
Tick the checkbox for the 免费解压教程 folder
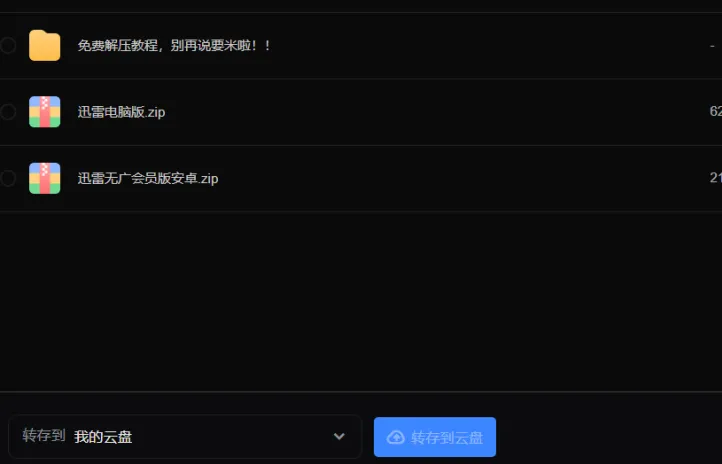click(8, 46)
